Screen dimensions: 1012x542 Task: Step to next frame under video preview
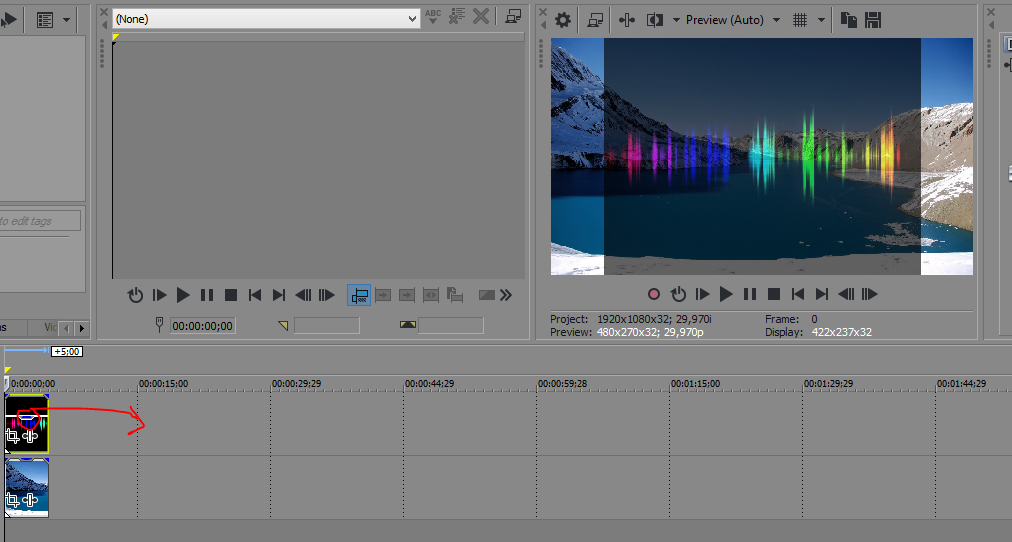tap(870, 294)
